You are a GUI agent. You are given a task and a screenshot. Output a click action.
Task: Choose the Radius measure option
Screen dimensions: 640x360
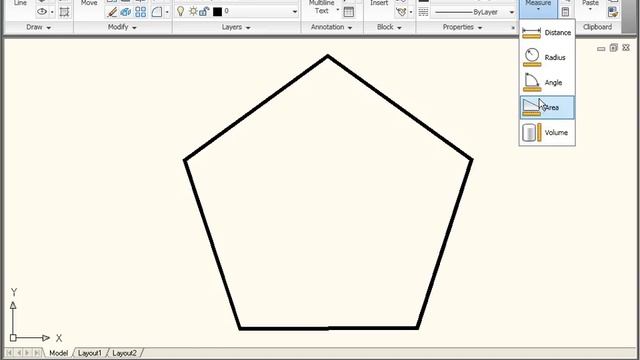coord(547,58)
